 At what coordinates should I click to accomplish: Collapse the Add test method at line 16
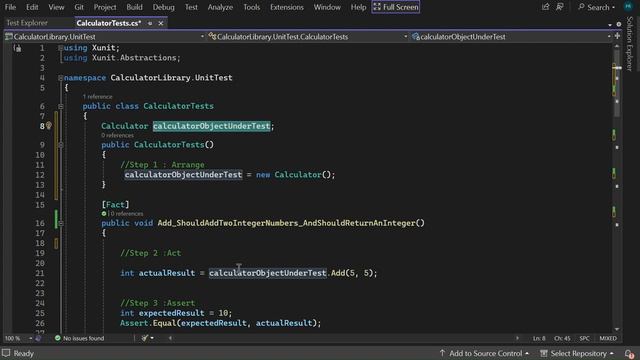[60, 223]
